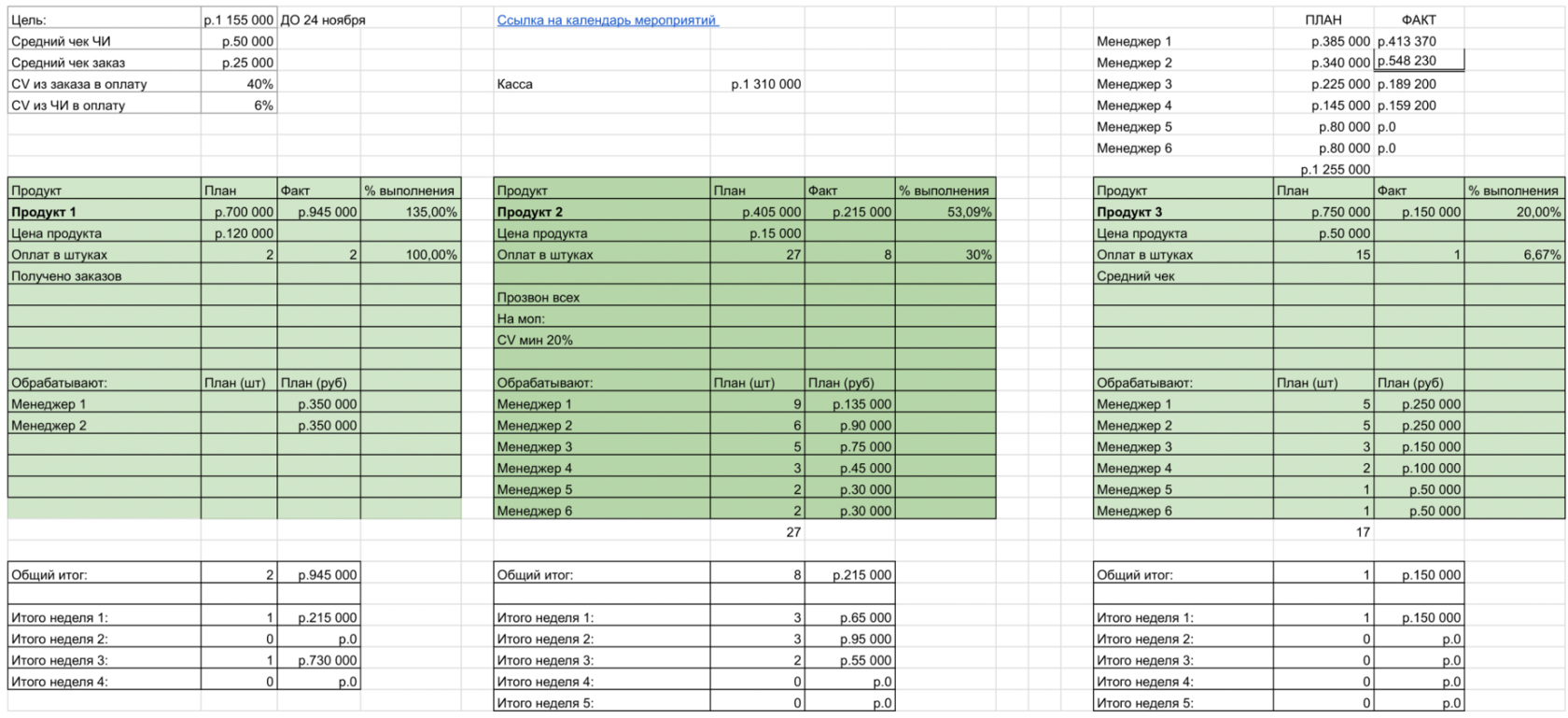Select the goal value cell 'р.1 155 000'
Image resolution: width=1568 pixels, height=718 pixels.
[x=239, y=20]
